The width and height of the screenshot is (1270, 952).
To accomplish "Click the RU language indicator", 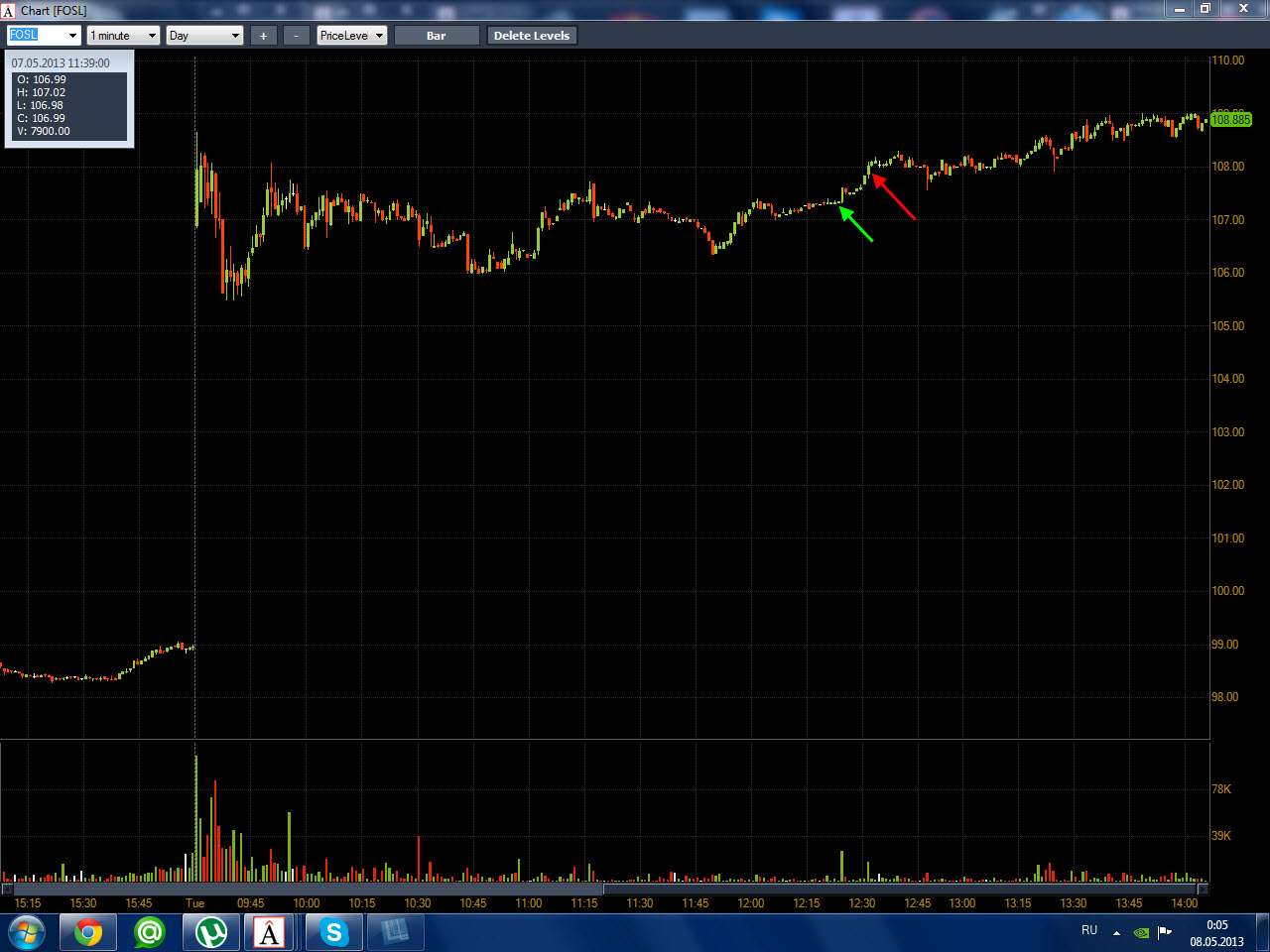I will 1089,930.
